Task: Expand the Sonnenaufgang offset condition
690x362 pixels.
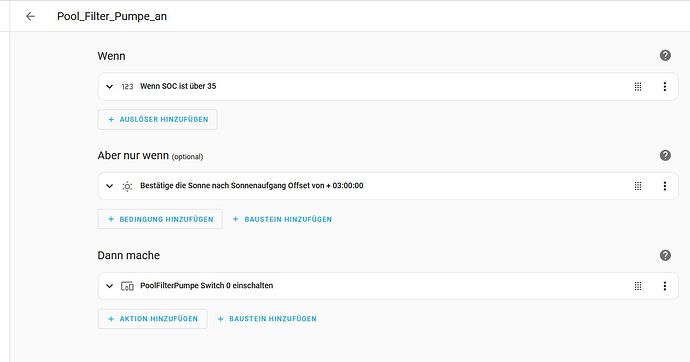Action: click(x=109, y=186)
